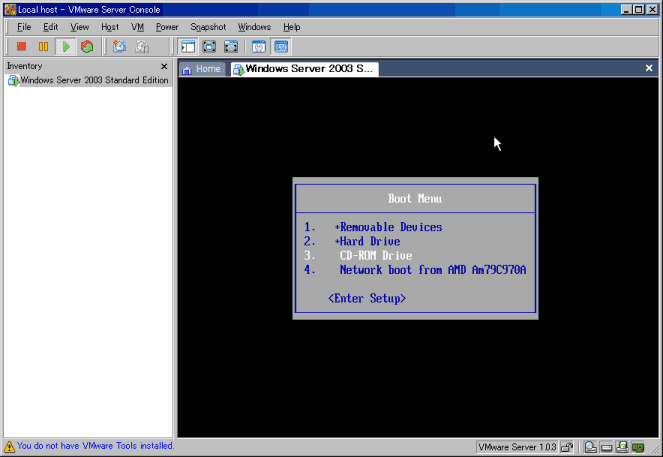Open the File menu
This screenshot has width=663, height=457.
pos(24,27)
